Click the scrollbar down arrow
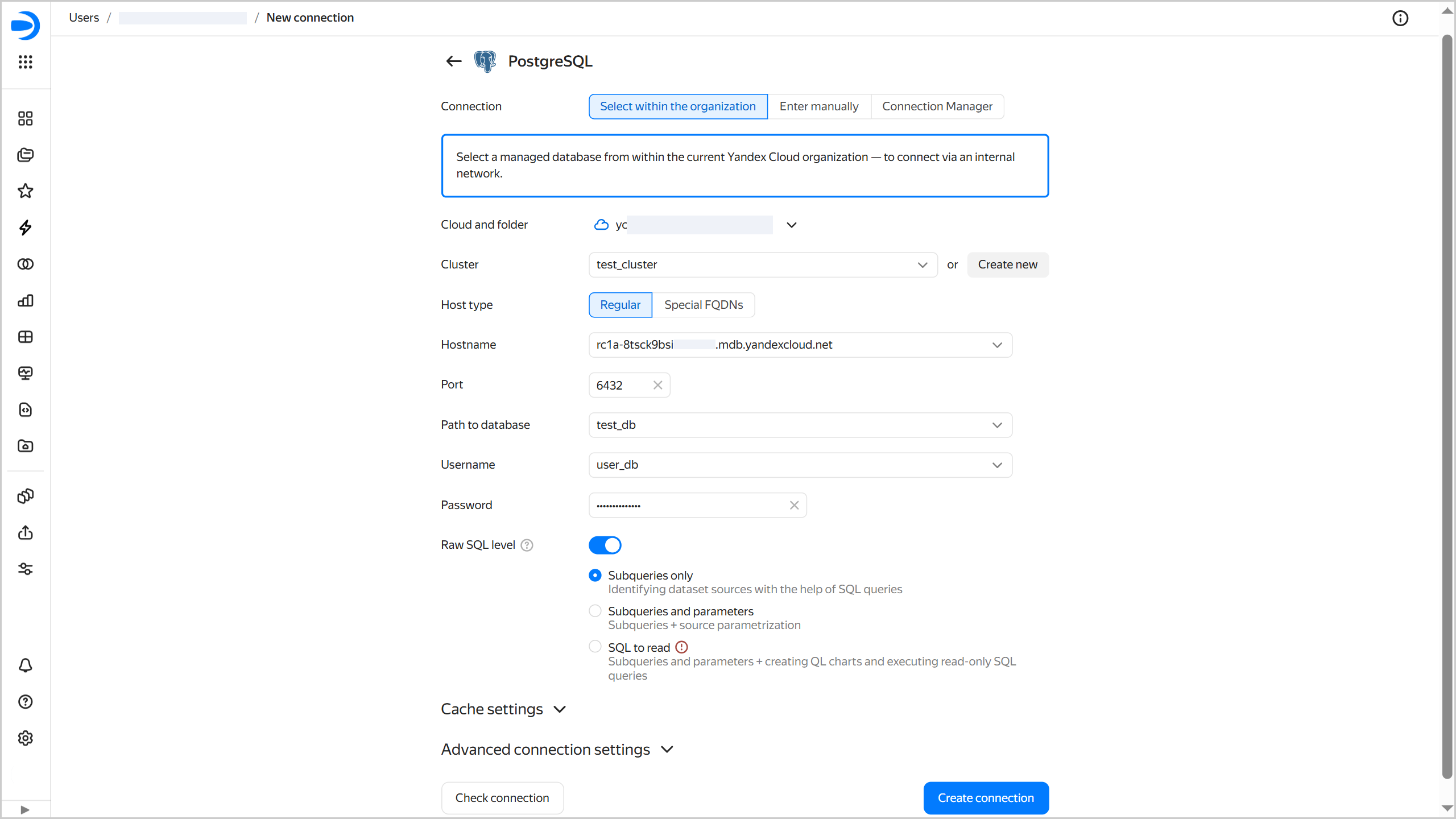The height and width of the screenshot is (819, 1456). click(1447, 808)
